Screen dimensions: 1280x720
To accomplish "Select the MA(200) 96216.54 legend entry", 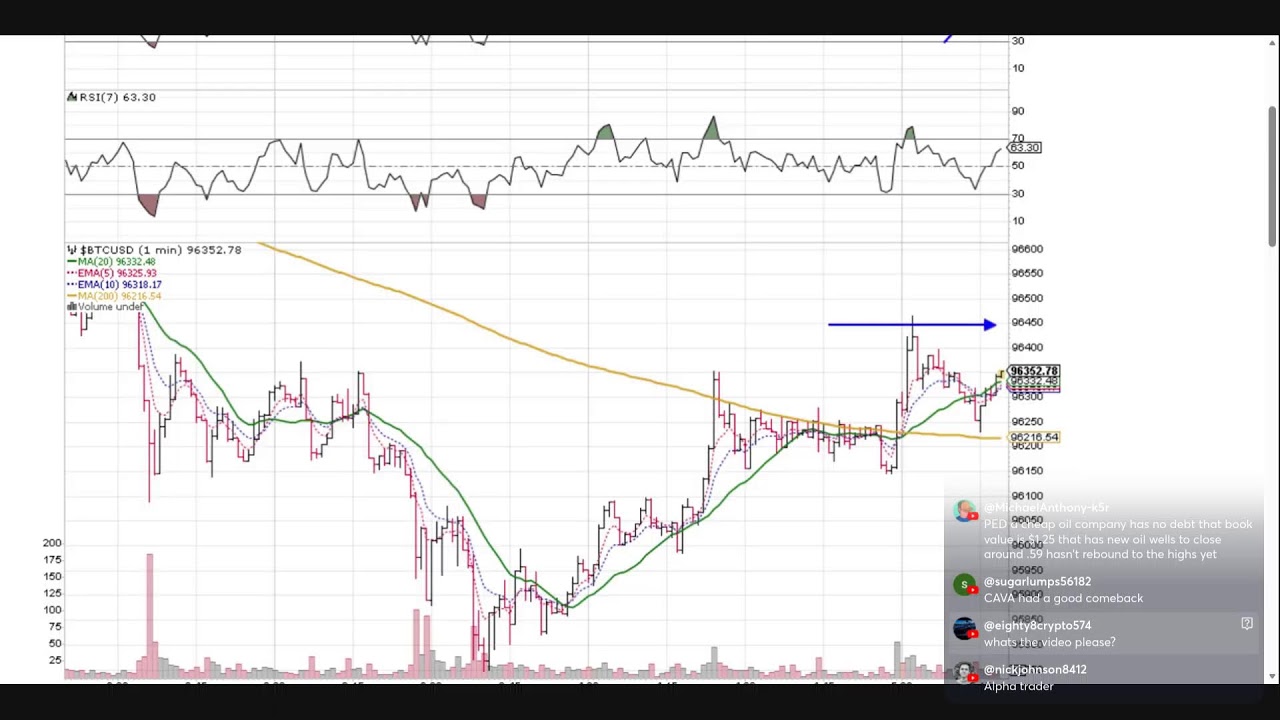I will tap(114, 296).
